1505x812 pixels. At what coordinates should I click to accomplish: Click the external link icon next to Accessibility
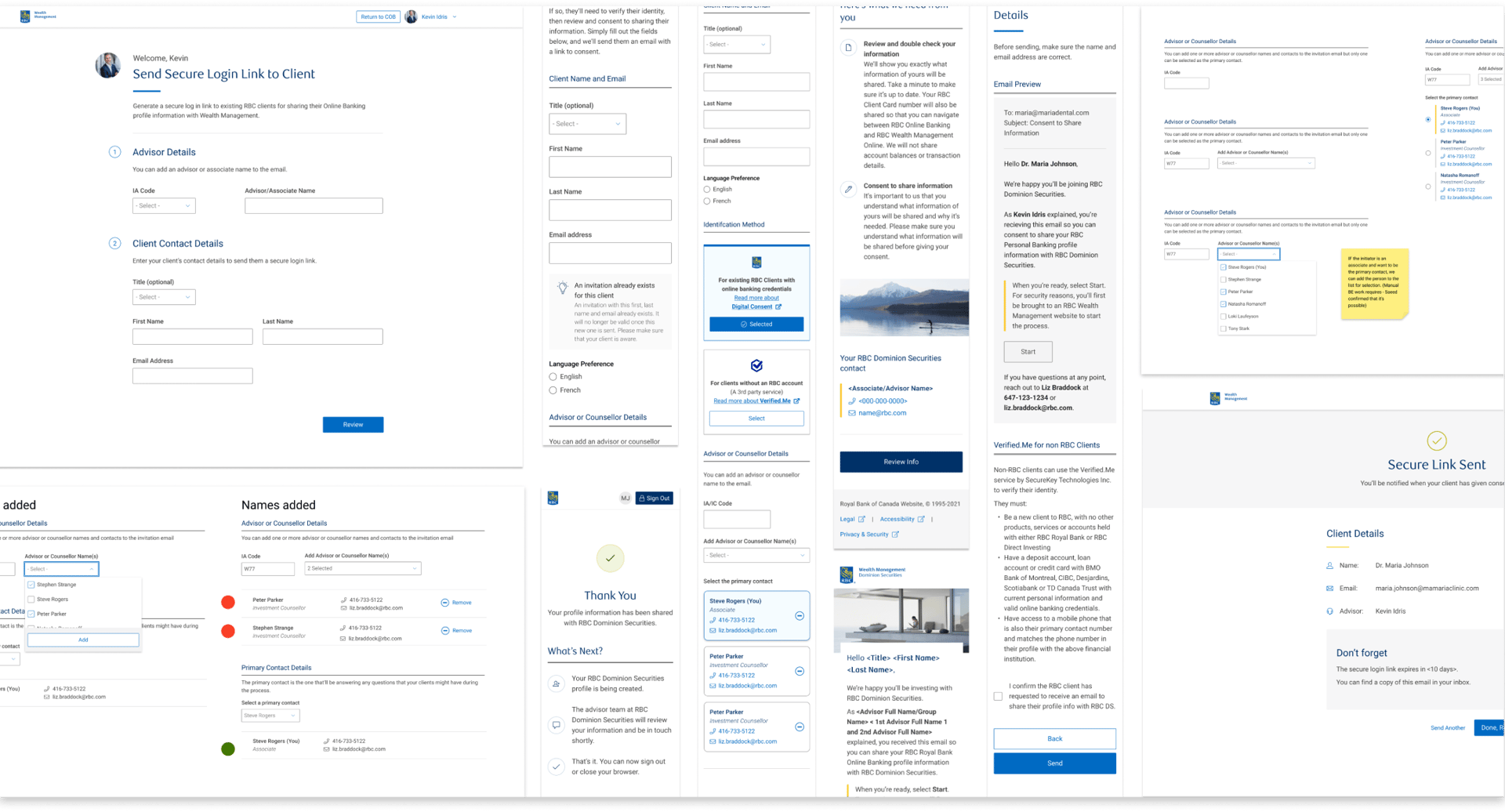click(921, 520)
